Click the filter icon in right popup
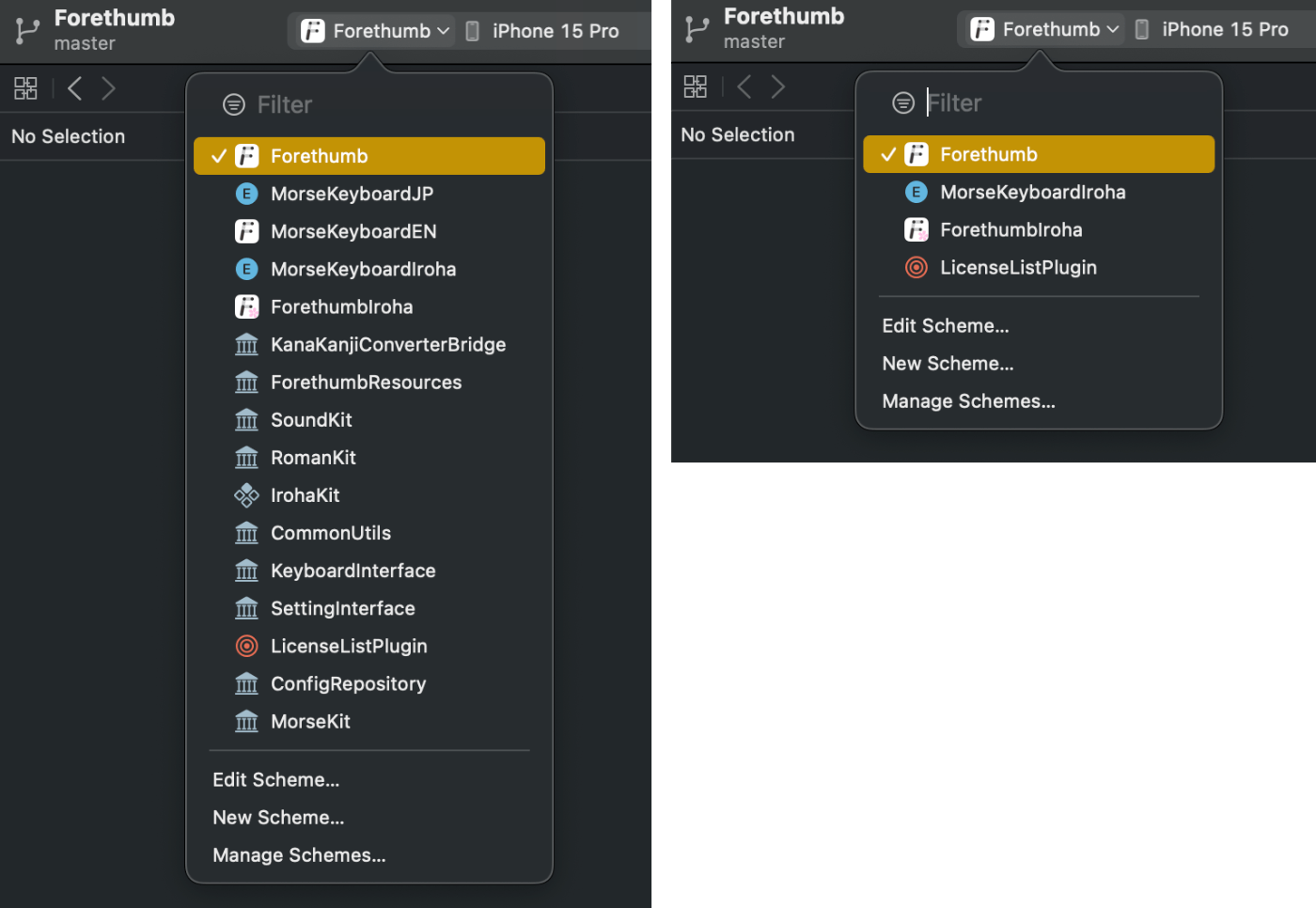Image resolution: width=1316 pixels, height=908 pixels. 903,102
